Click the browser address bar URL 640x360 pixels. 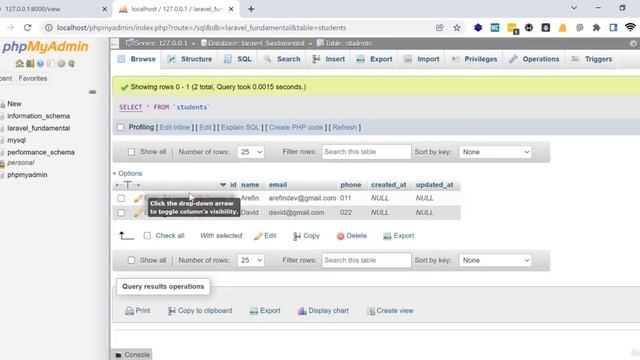point(201,28)
